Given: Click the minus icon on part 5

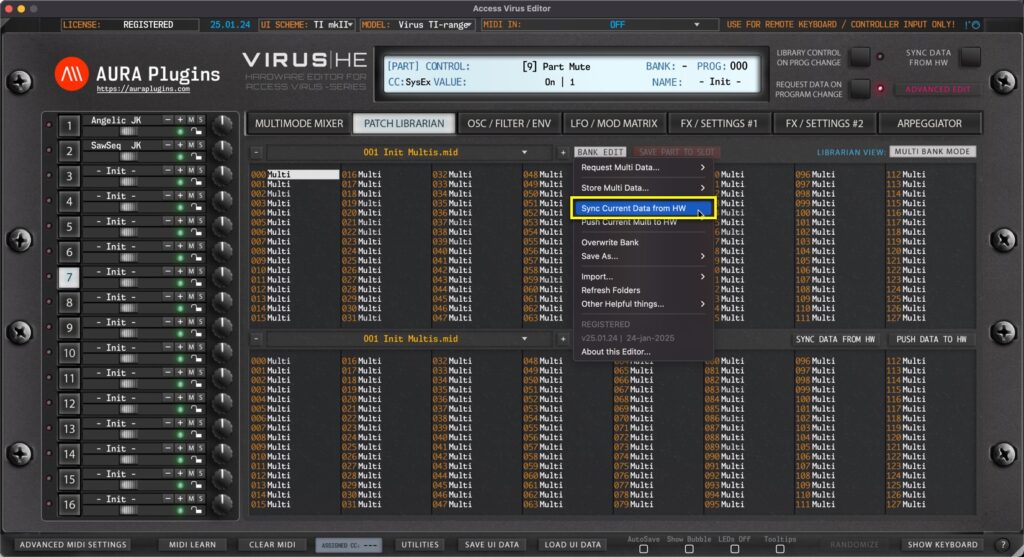Looking at the screenshot, I should pyautogui.click(x=168, y=221).
